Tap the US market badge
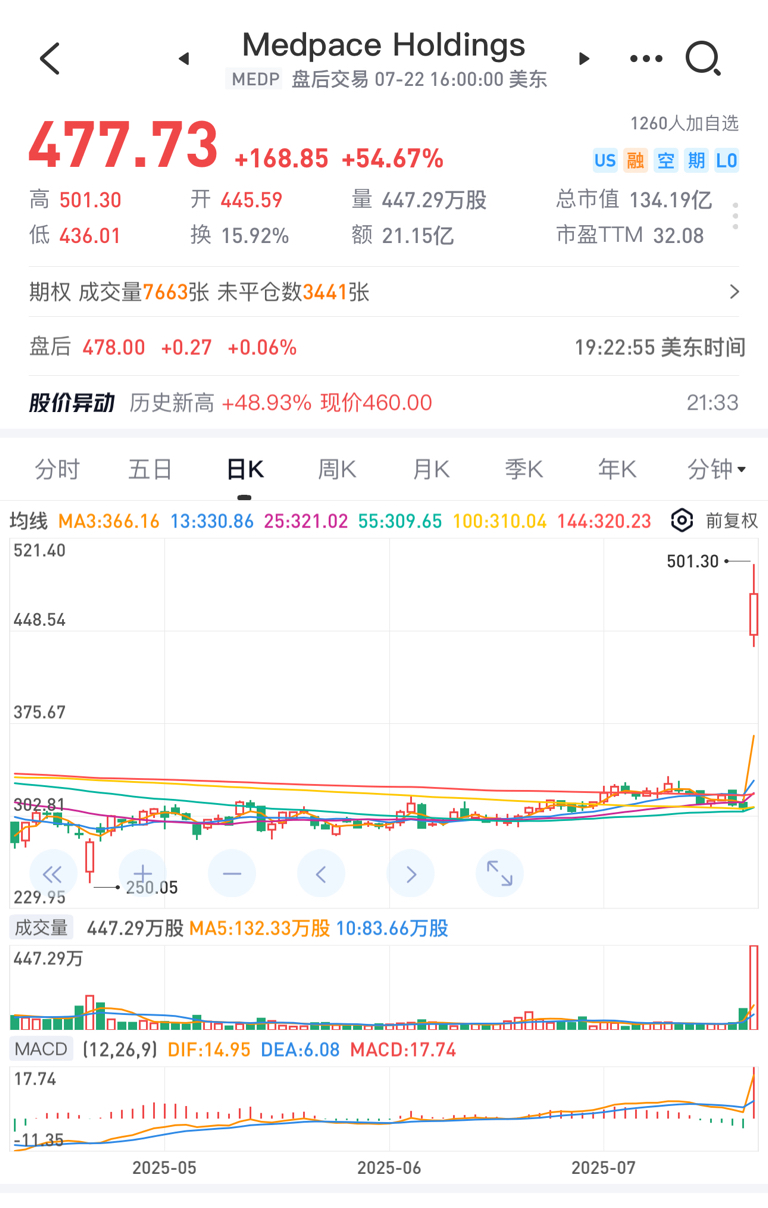Image resolution: width=768 pixels, height=1208 pixels. pyautogui.click(x=604, y=160)
